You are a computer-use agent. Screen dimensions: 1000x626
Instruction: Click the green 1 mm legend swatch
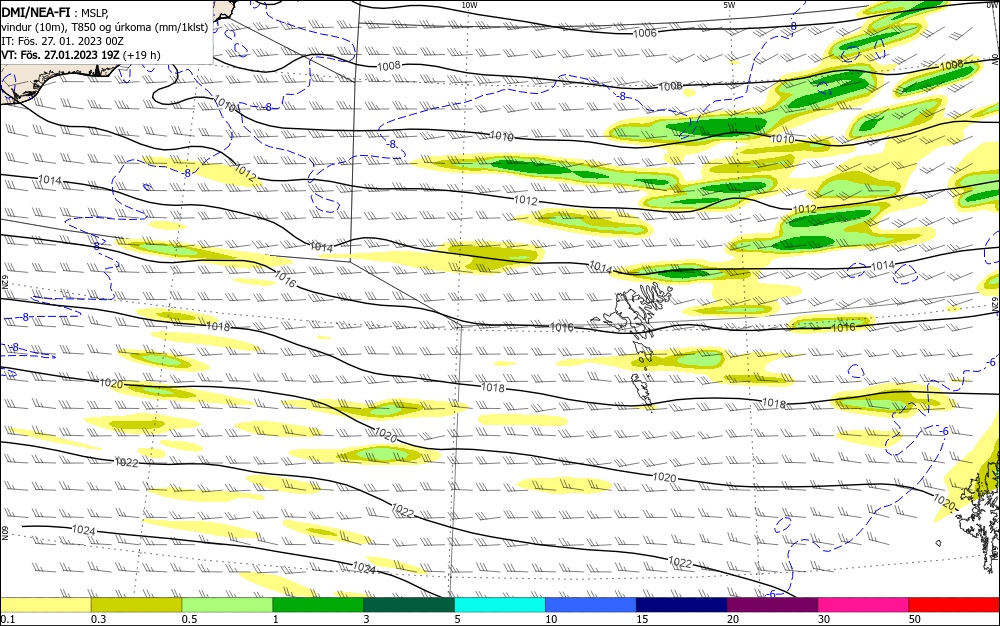(x=318, y=605)
